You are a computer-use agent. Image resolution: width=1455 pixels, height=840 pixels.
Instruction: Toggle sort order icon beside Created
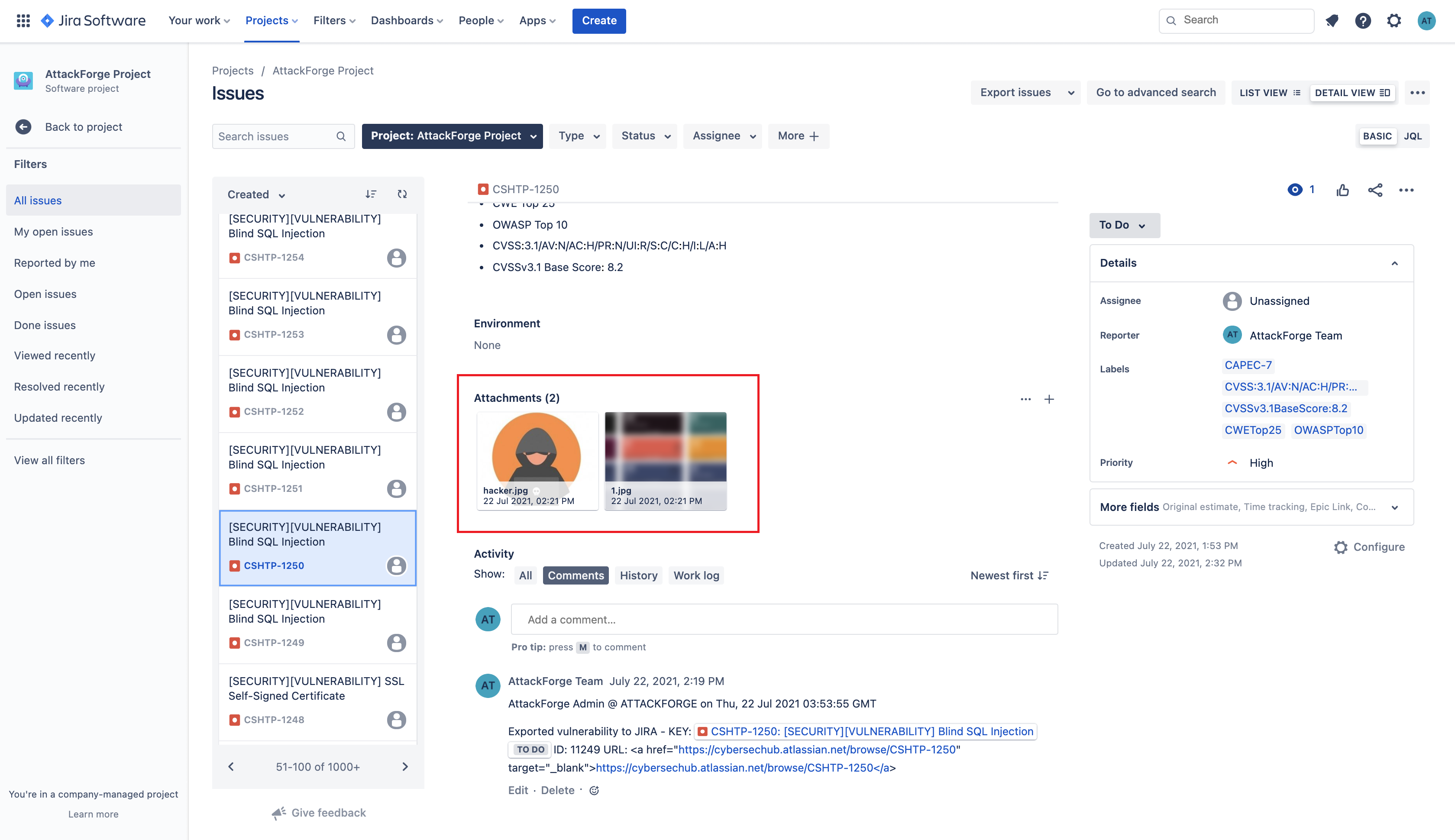click(371, 194)
